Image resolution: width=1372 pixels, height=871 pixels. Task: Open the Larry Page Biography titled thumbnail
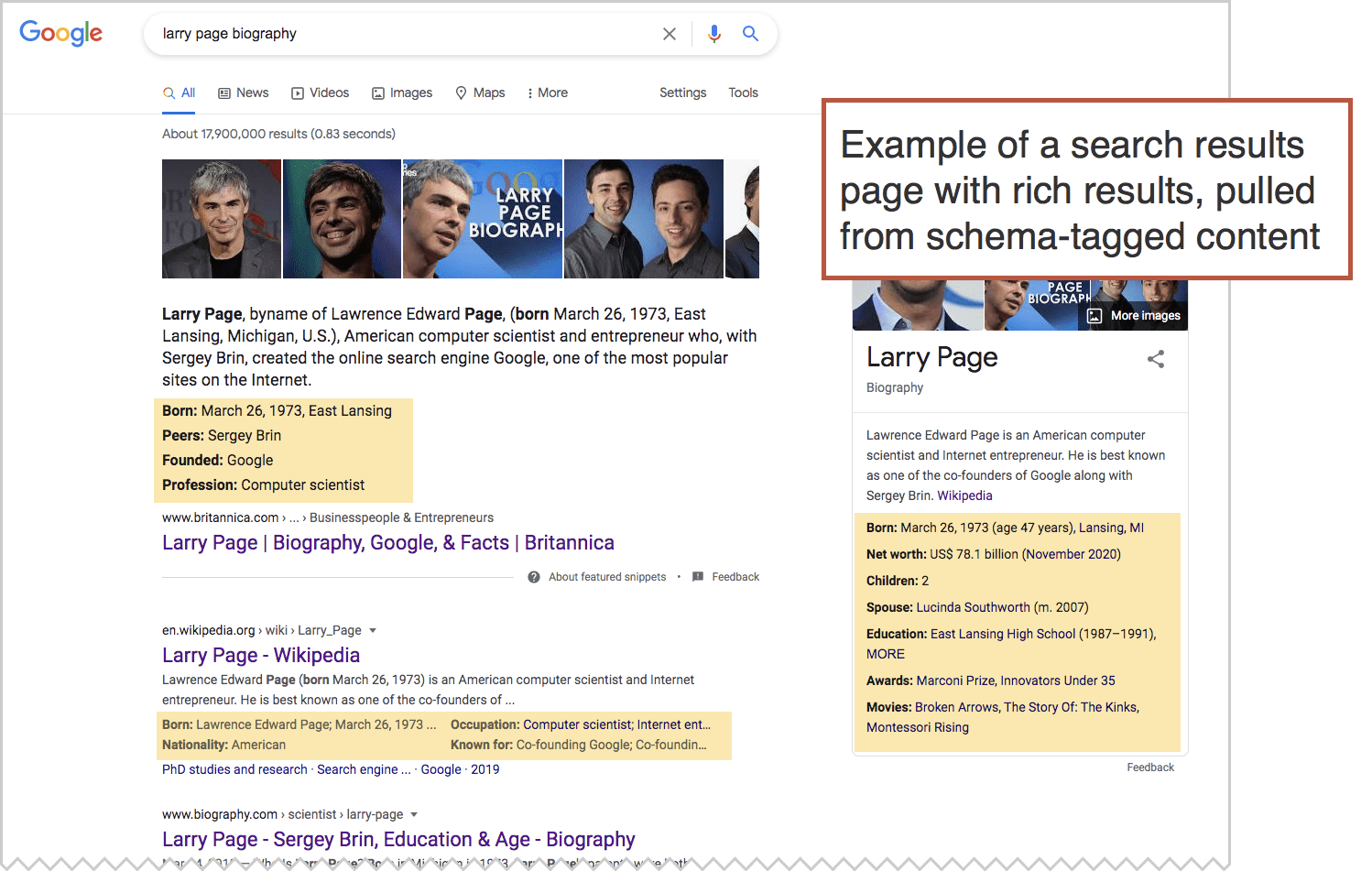point(483,219)
